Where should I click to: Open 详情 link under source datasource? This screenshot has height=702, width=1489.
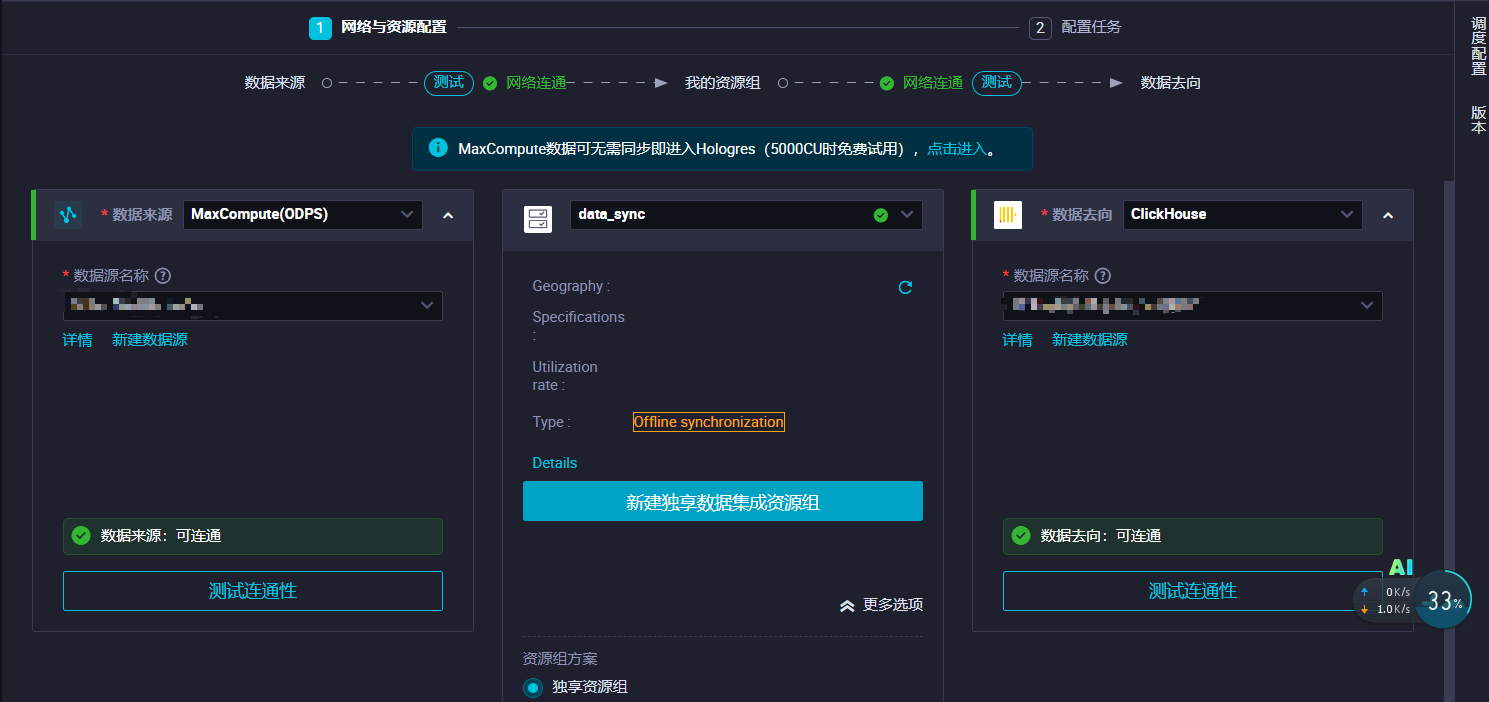(77, 340)
